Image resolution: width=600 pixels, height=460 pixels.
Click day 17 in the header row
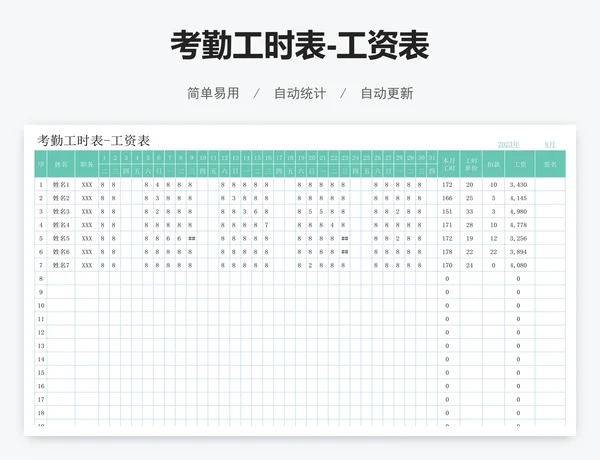pyautogui.click(x=279, y=158)
